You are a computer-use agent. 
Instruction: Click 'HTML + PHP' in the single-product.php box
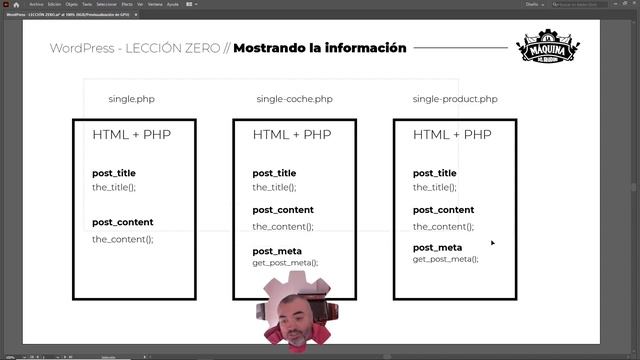coord(452,135)
